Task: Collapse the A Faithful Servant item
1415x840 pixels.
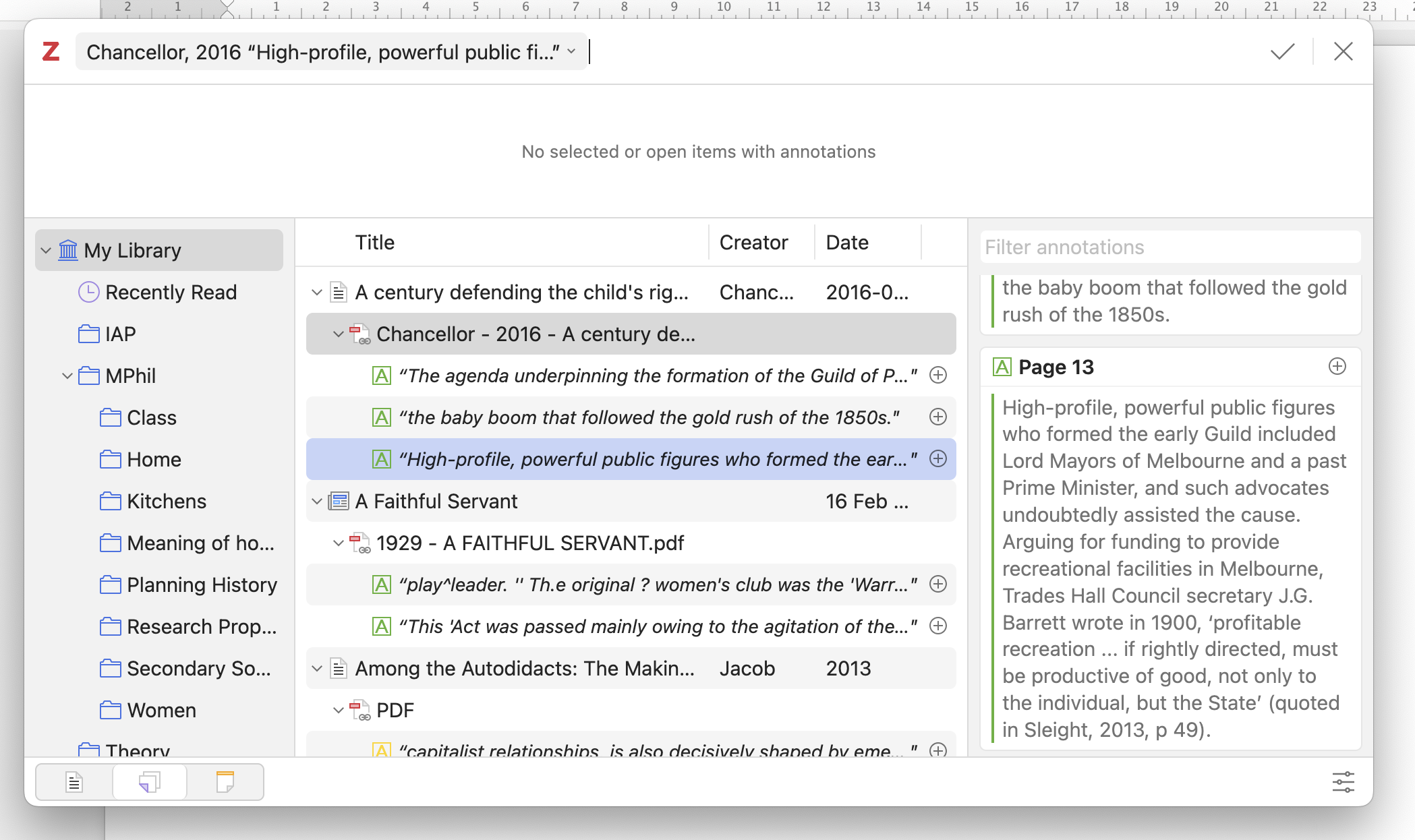Action: 316,502
